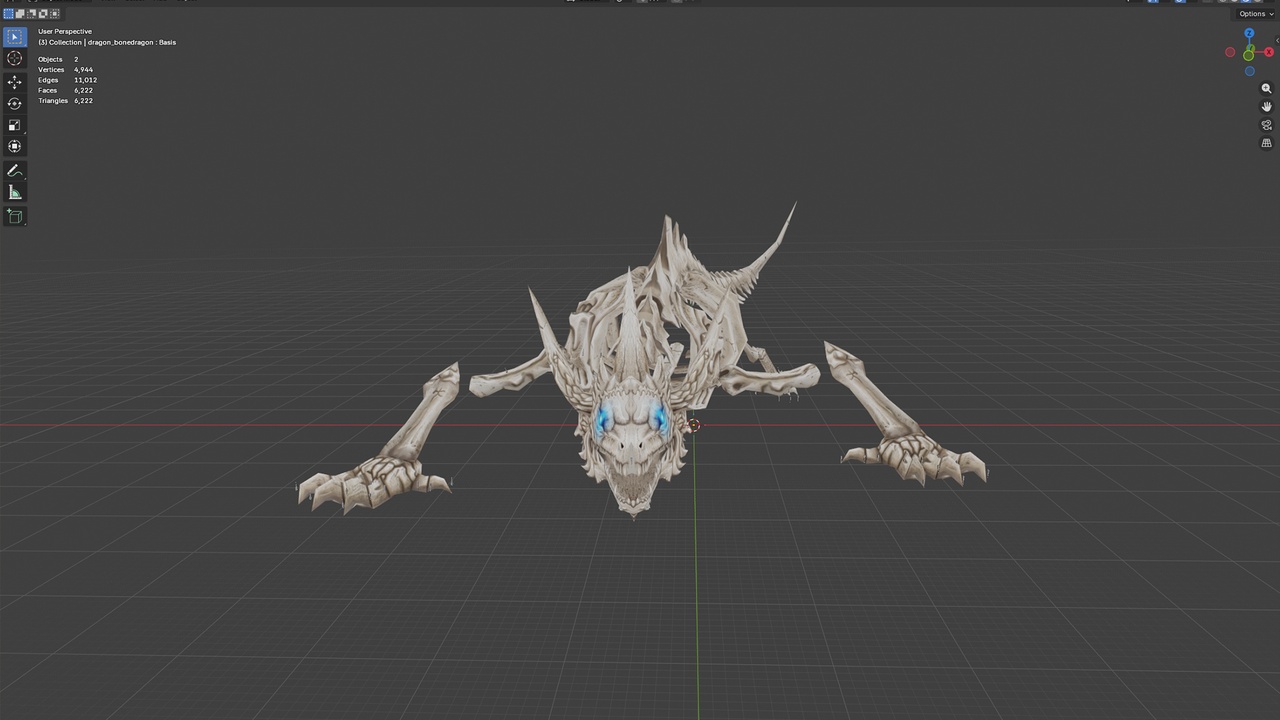
Task: Click "(3) Collection | dragon_bonedragon : Basis" text
Action: click(x=107, y=42)
